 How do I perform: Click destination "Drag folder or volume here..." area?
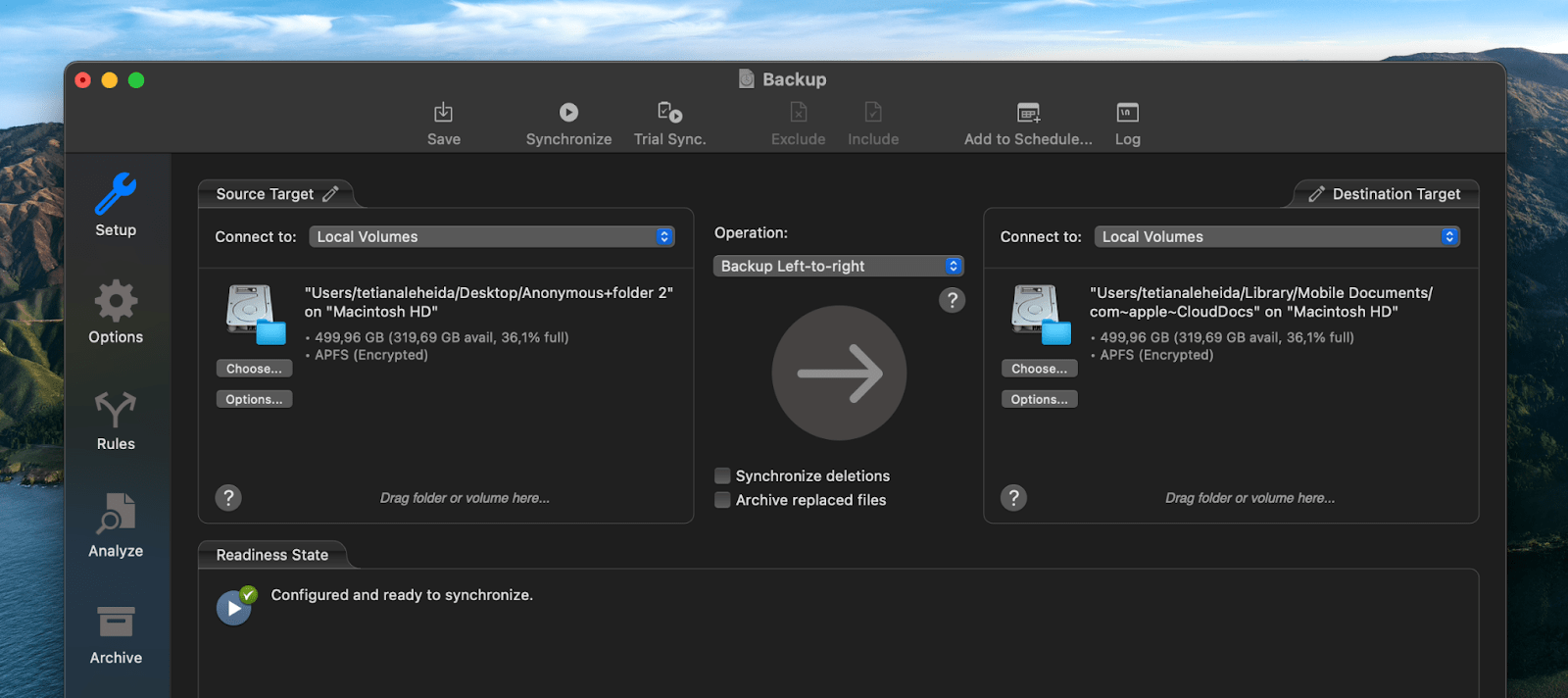tap(1249, 498)
